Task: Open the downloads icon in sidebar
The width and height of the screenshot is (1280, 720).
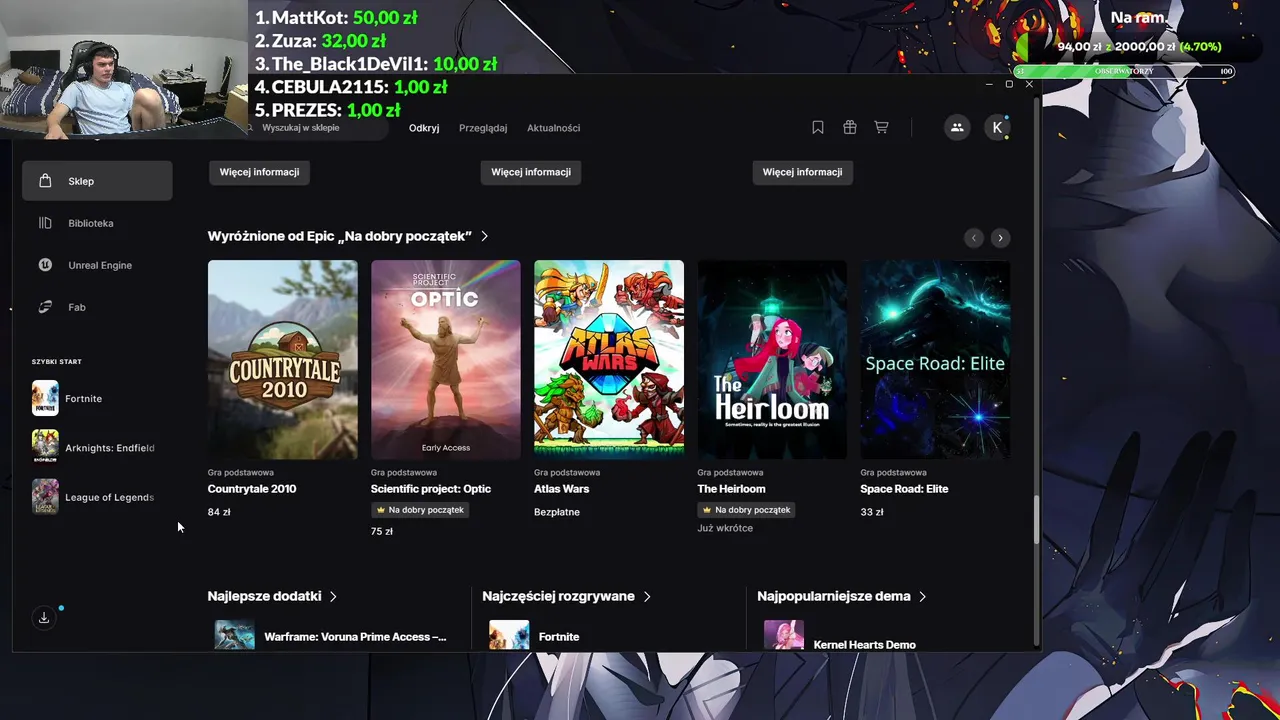Action: (44, 618)
